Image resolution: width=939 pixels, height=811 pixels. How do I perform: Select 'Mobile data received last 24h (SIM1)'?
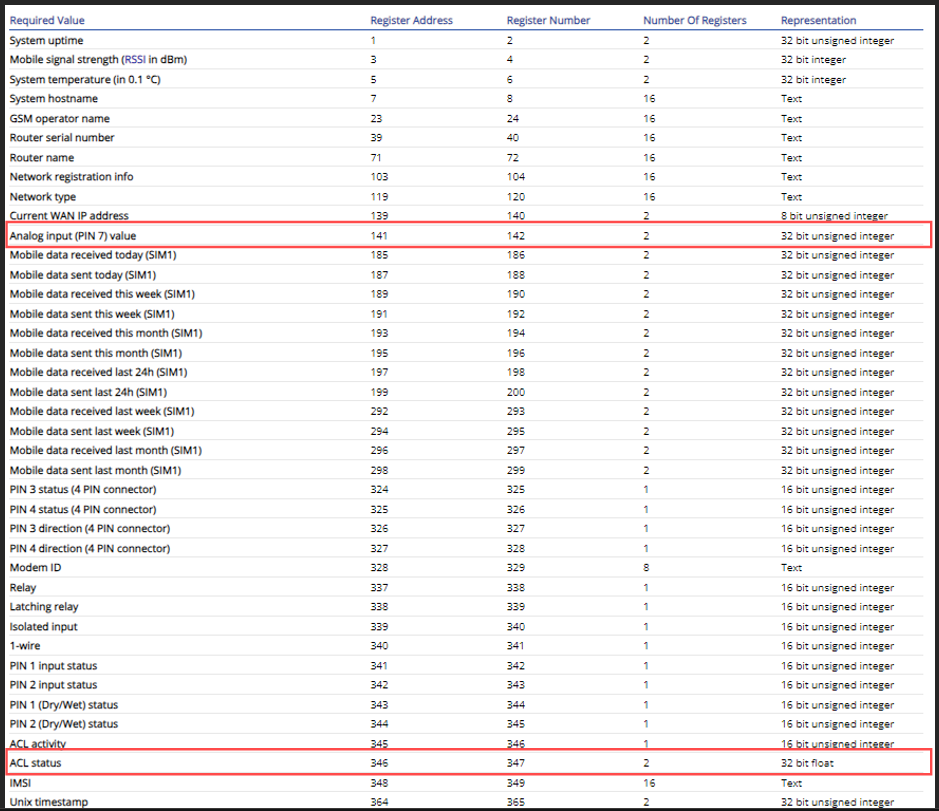[98, 373]
